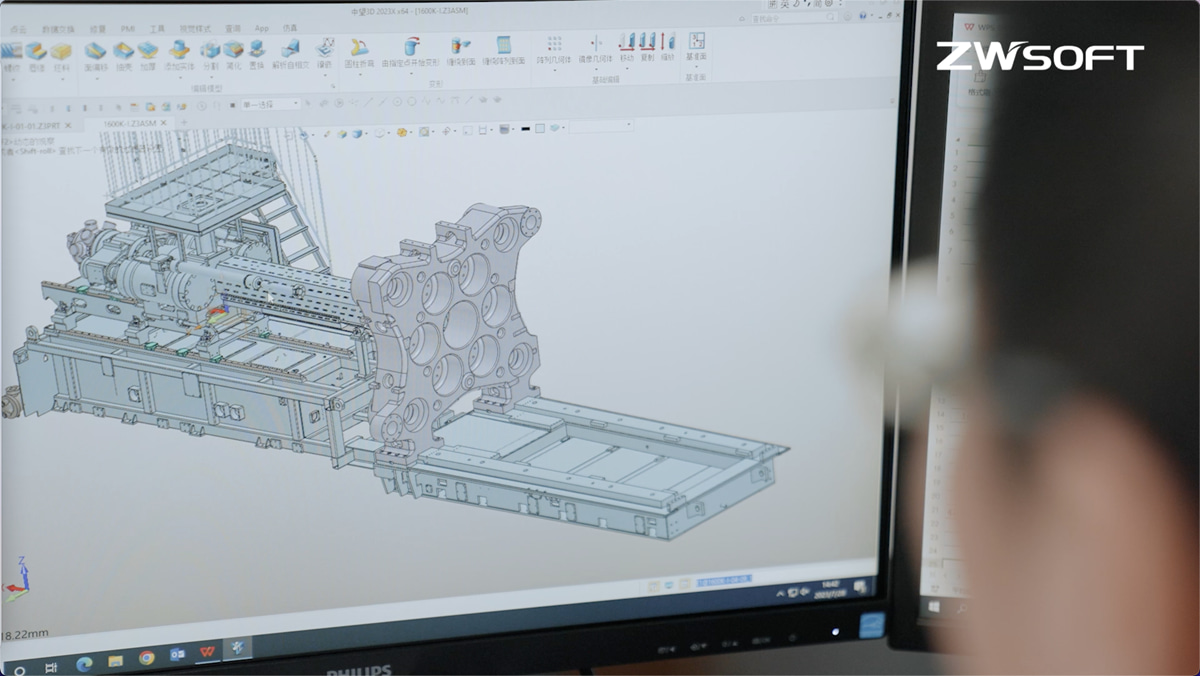Select the 添加实体 (add solid) tool
This screenshot has width=1200, height=676.
click(179, 55)
